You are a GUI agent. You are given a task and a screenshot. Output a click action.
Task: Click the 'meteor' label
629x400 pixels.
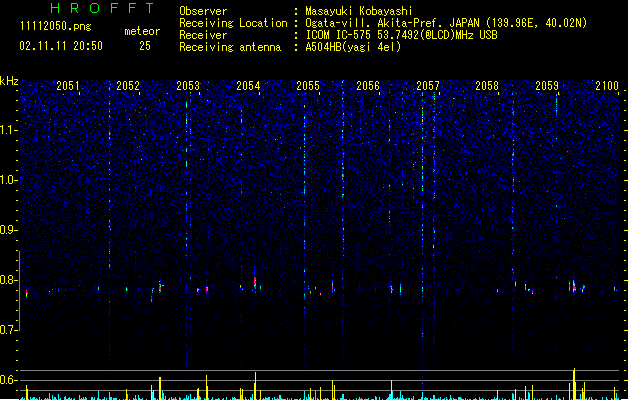(142, 31)
